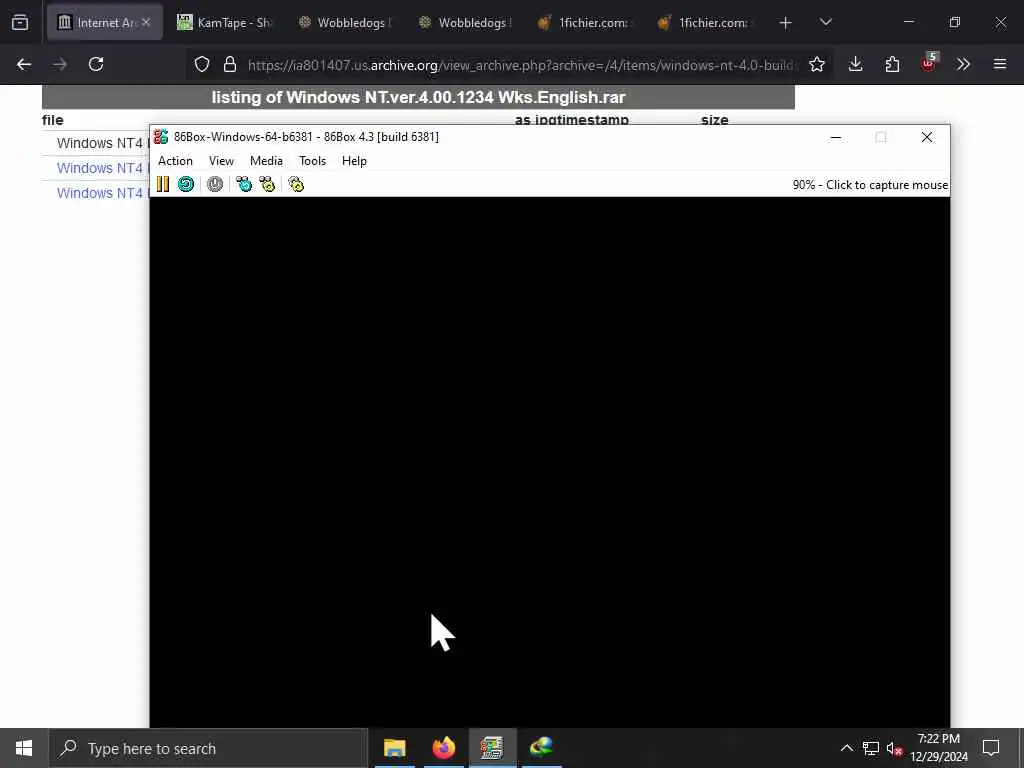Open the Media menu in 86Box
The image size is (1024, 768).
(266, 161)
